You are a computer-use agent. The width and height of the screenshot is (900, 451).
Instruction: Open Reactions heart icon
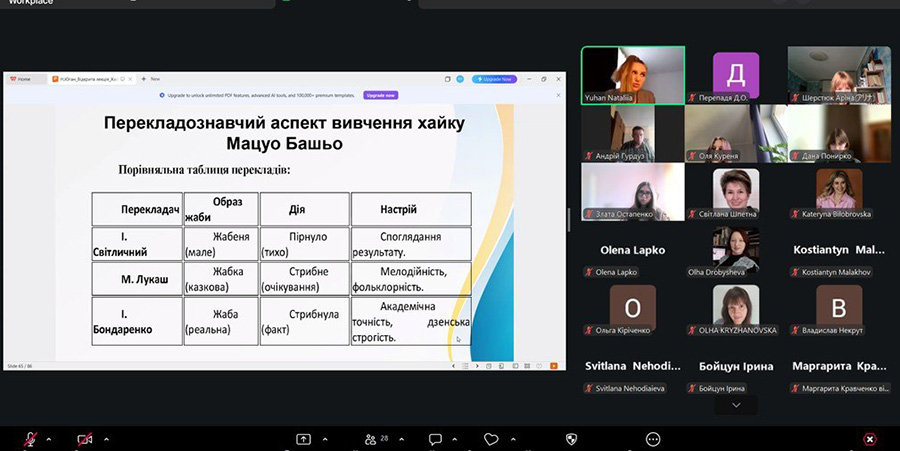point(491,440)
